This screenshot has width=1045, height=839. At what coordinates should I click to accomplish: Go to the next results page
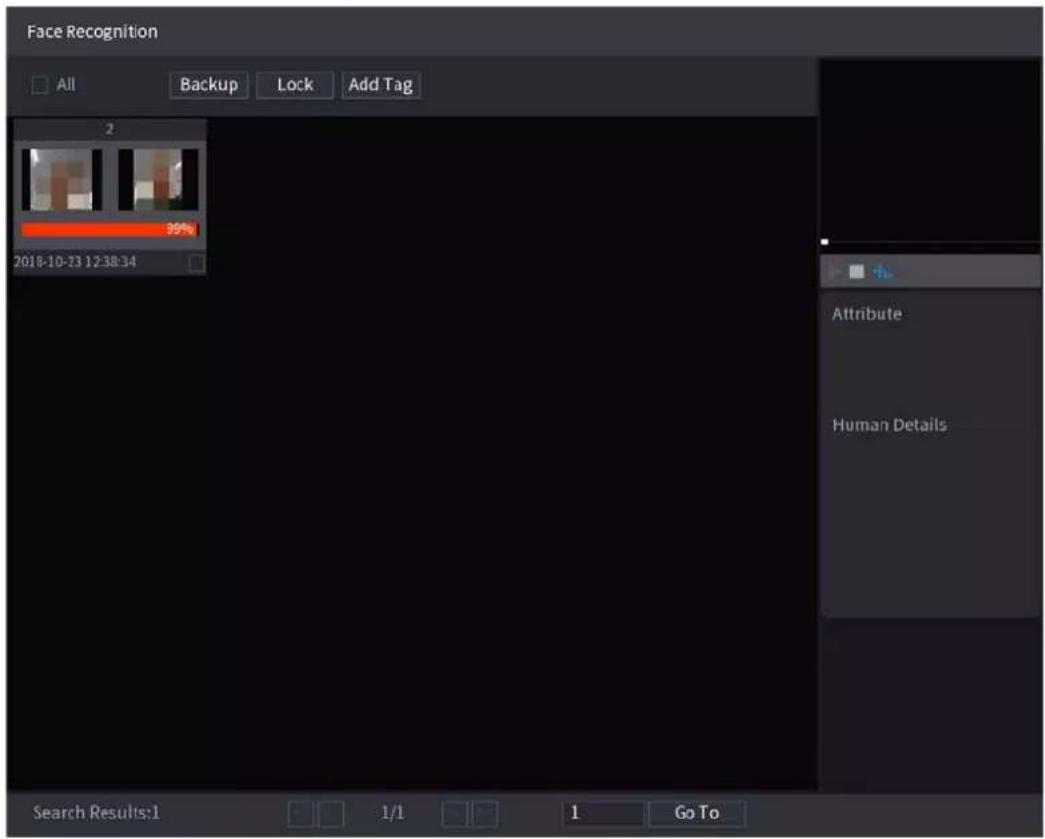(x=455, y=814)
